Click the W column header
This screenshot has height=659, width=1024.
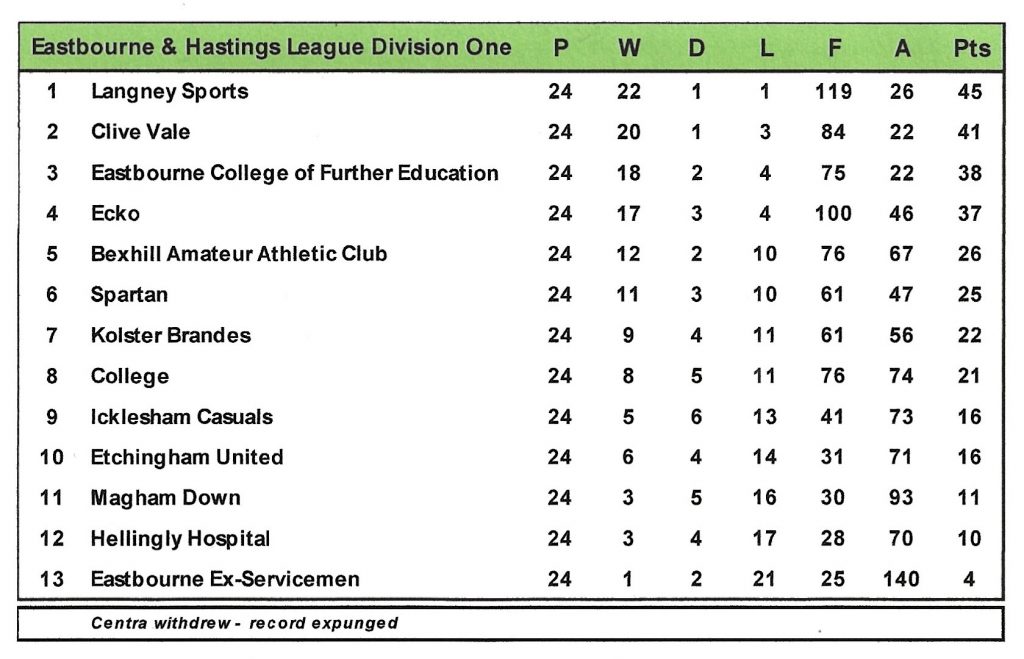(x=628, y=49)
